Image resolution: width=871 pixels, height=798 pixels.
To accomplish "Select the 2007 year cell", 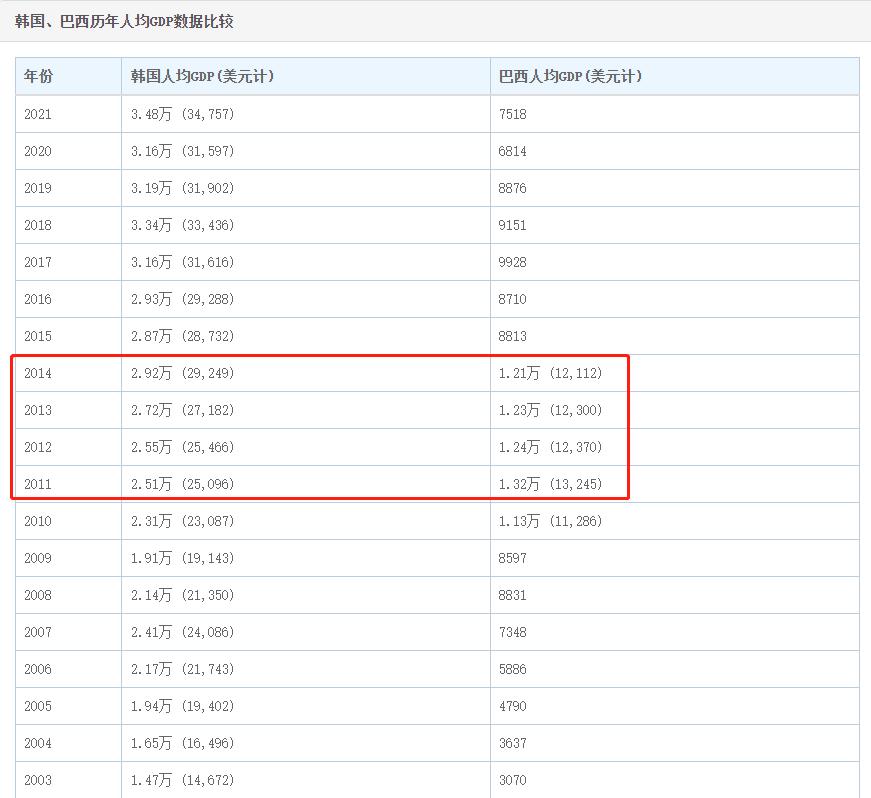I will tap(38, 632).
